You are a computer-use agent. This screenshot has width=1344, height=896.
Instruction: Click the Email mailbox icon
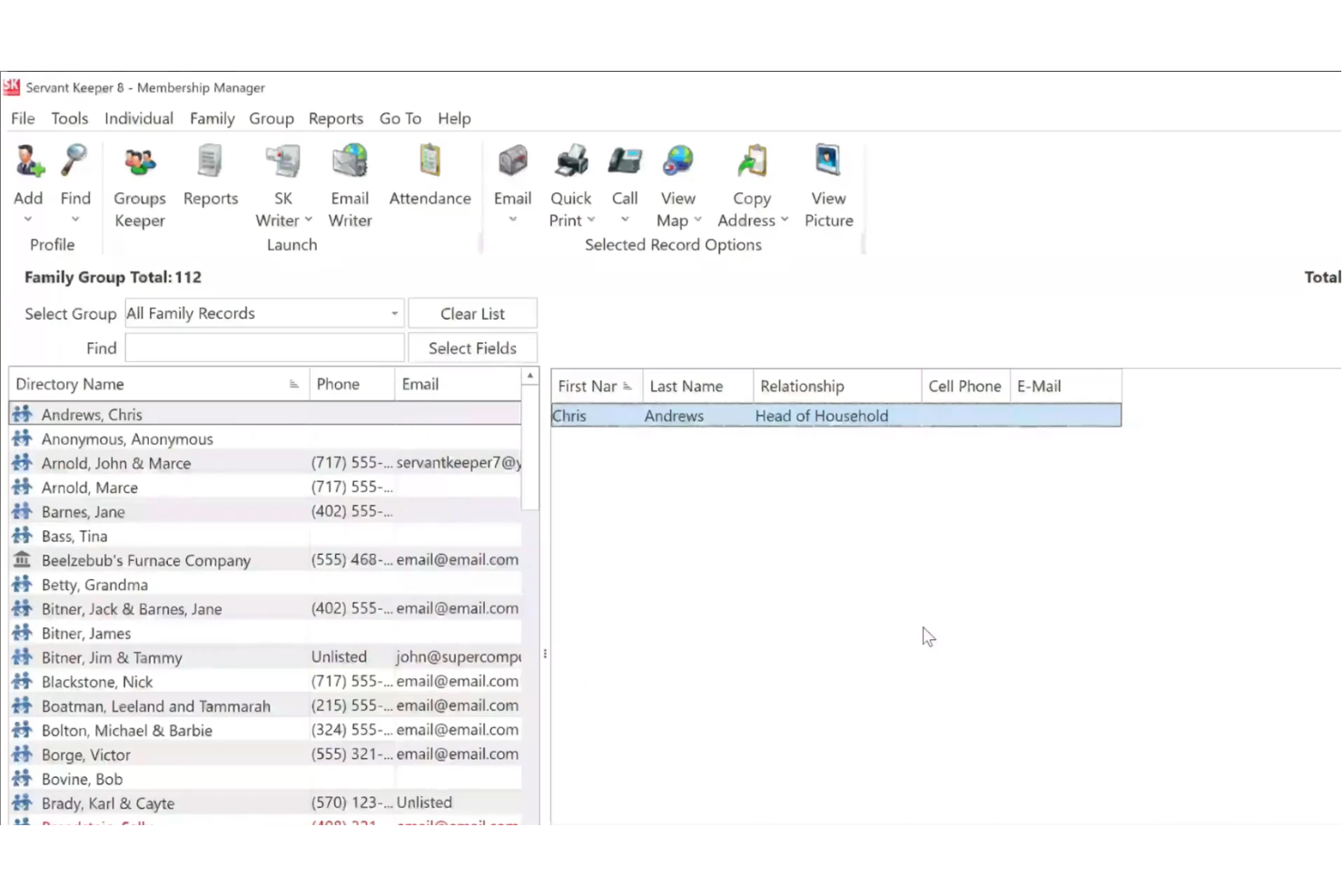point(513,162)
